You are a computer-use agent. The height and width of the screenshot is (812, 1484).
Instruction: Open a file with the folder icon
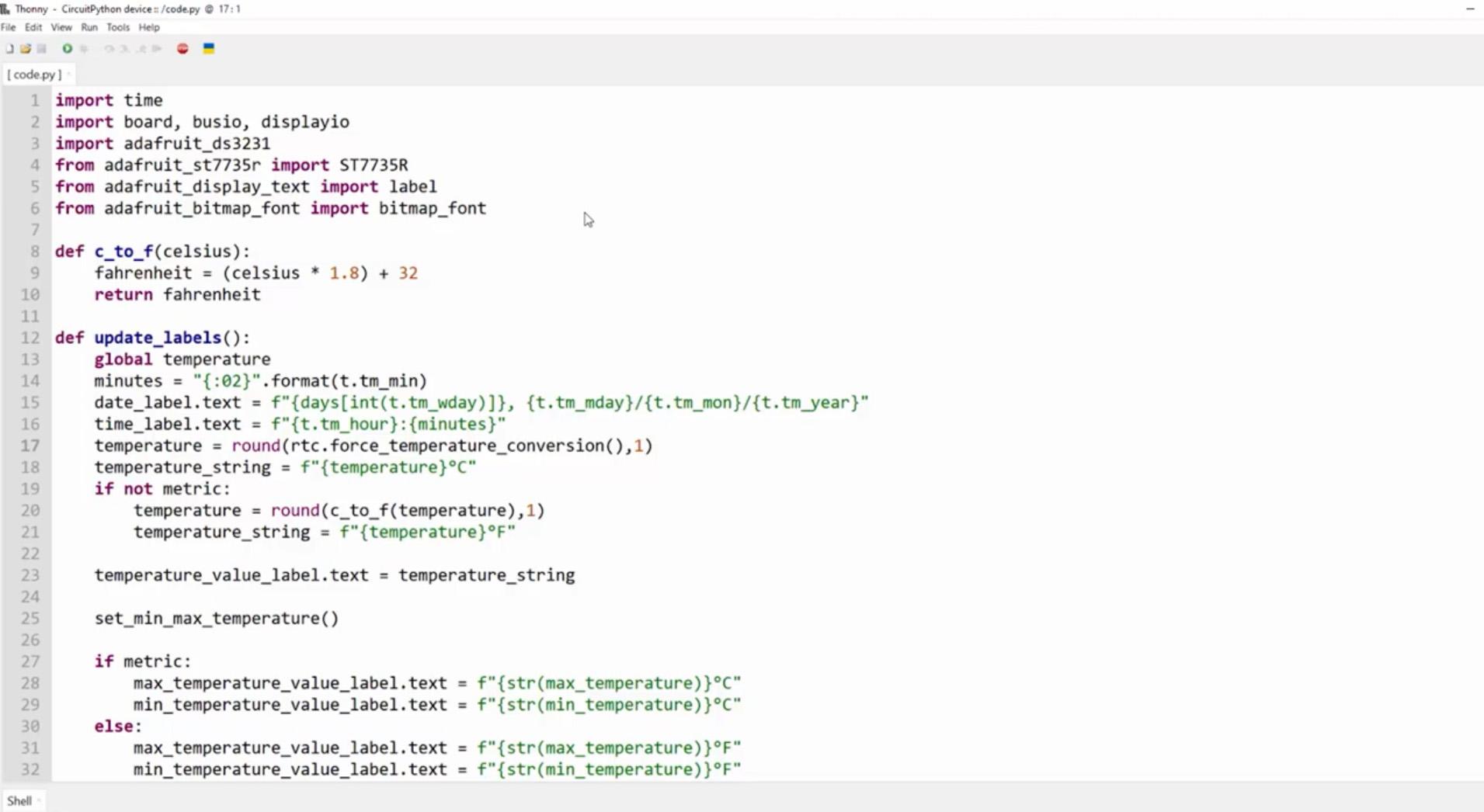tap(26, 49)
